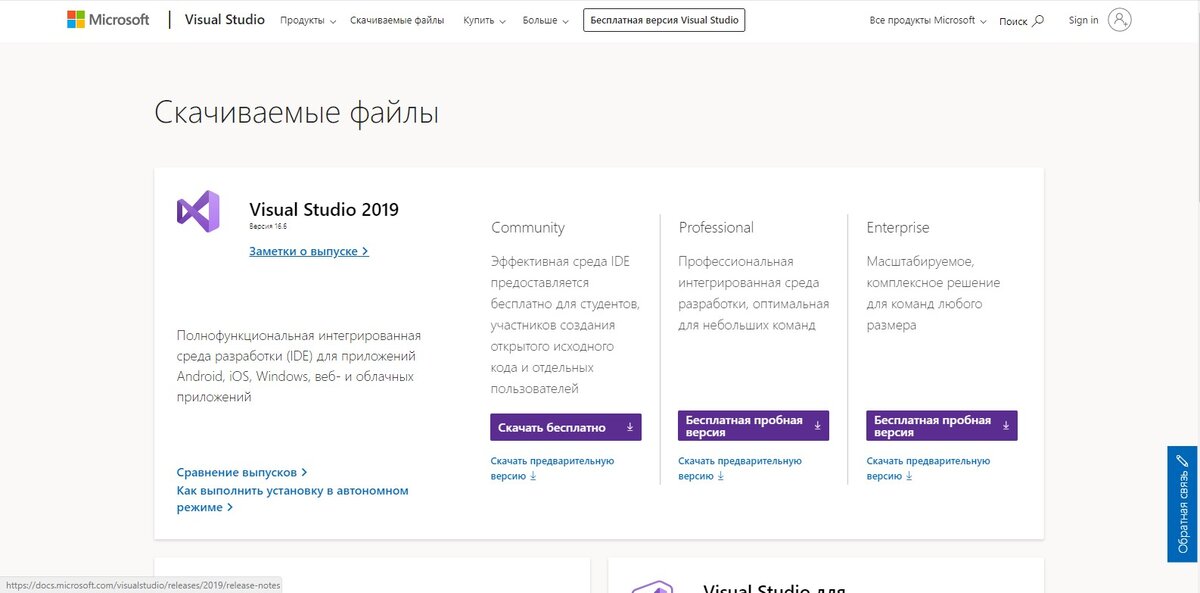Screen dimensions: 1200x593
Task: Open the Professional Скачать предварительную версию link
Action: [x=740, y=468]
